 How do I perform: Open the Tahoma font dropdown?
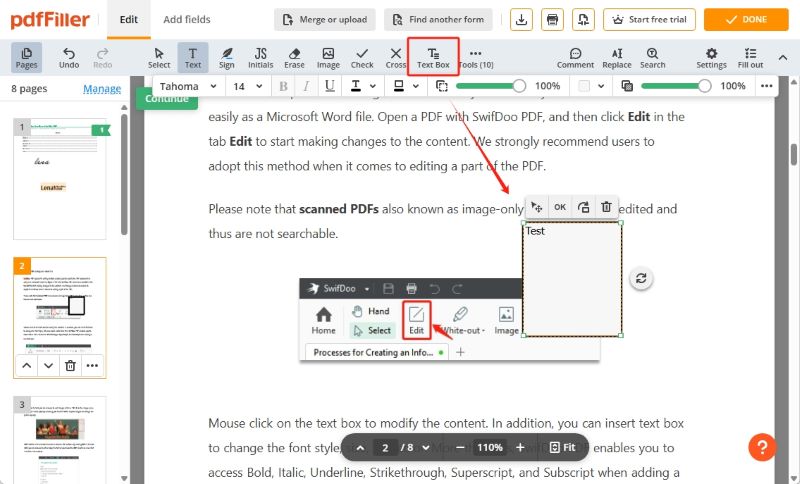[x=188, y=86]
